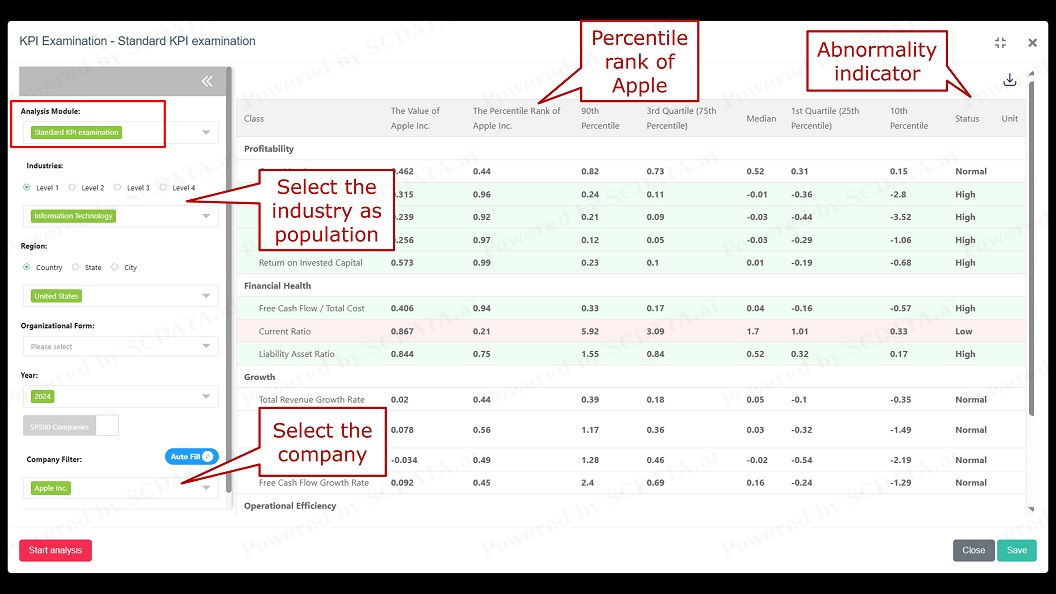This screenshot has width=1056, height=594.
Task: Select the City region radio button
Action: (114, 267)
